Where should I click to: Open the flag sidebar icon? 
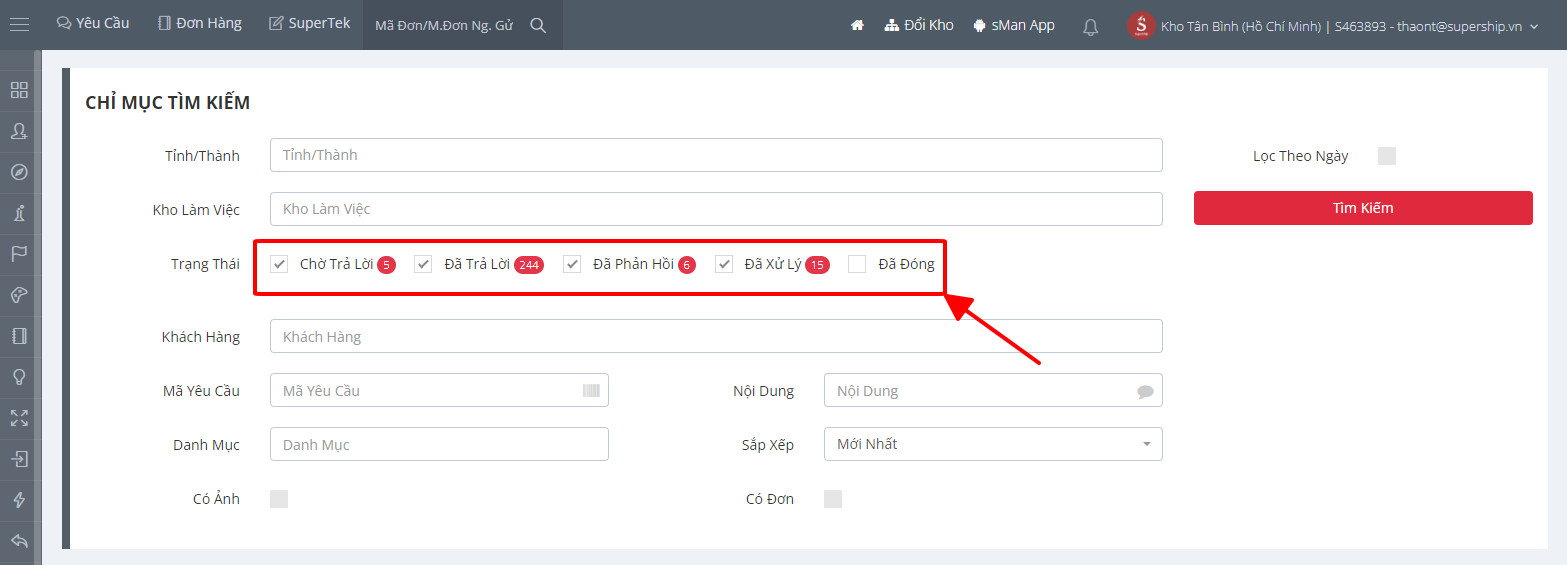click(x=19, y=254)
